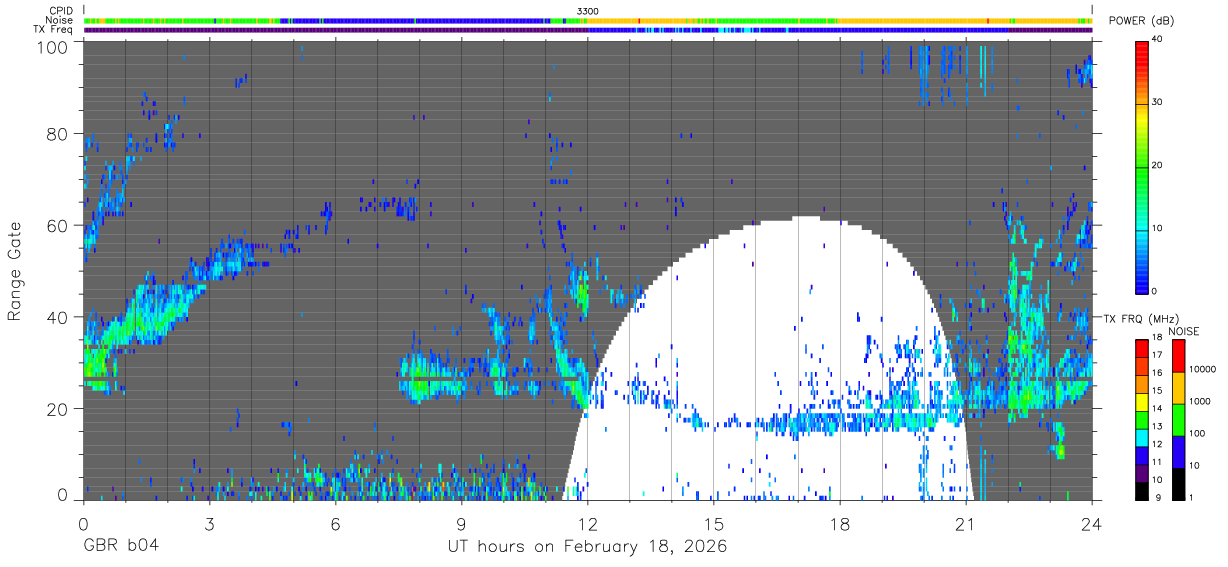The width and height of the screenshot is (1228, 567).
Task: Select the Noise row label at top left
Action: (x=57, y=20)
